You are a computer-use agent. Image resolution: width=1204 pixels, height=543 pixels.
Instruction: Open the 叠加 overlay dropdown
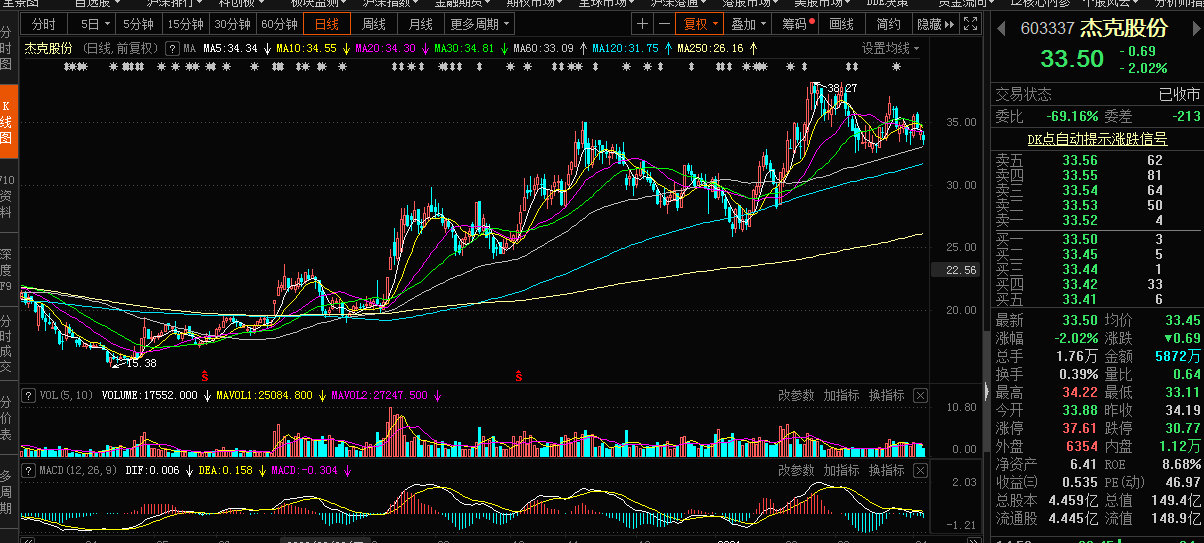(x=749, y=24)
